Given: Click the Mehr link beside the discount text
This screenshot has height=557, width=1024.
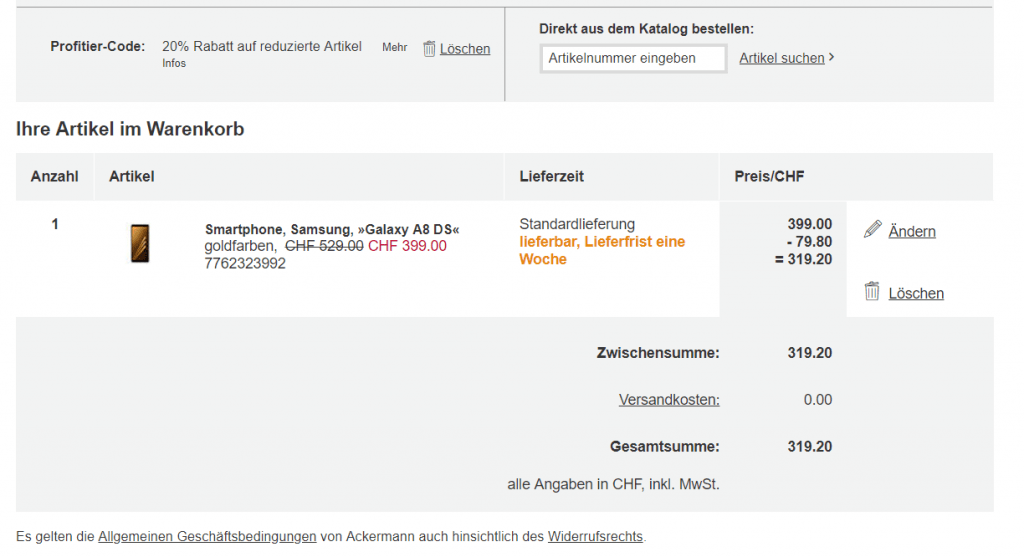Looking at the screenshot, I should [394, 47].
